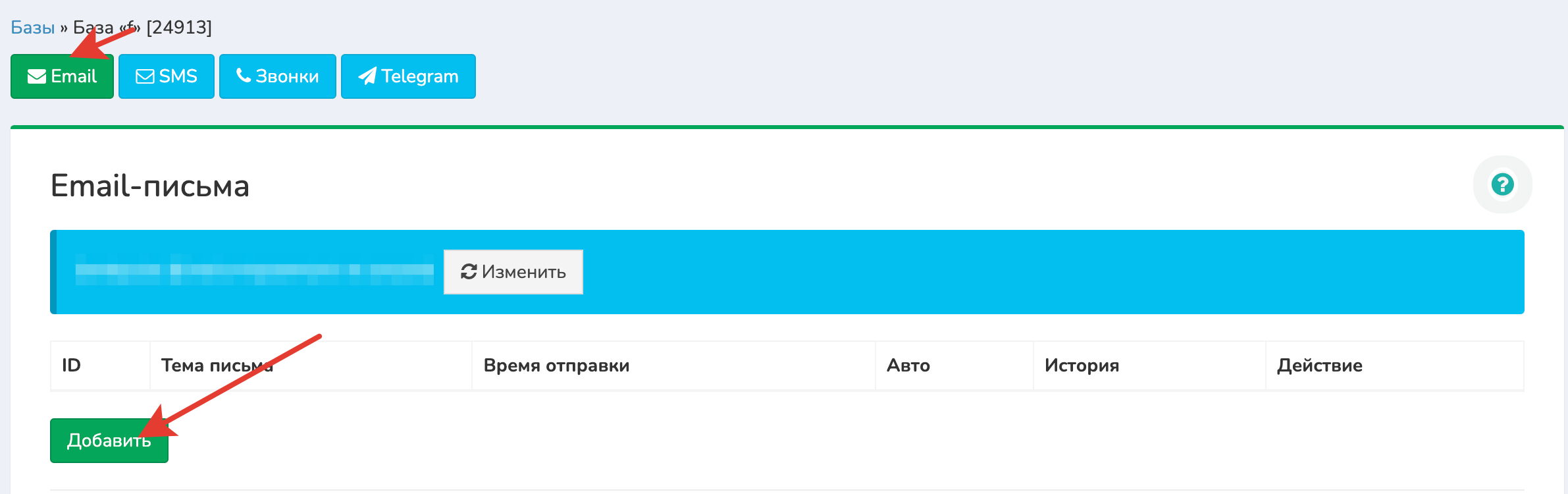Click the phone handset icon for Звонки
This screenshot has width=1568, height=494.
point(244,76)
